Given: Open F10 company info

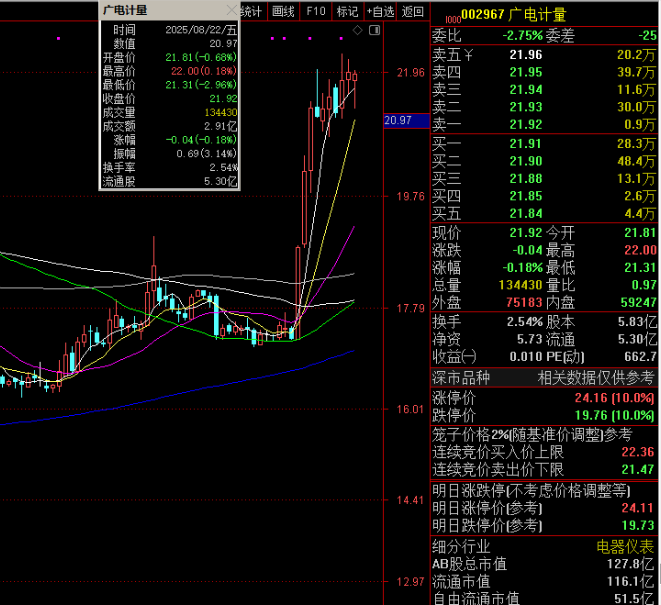Looking at the screenshot, I should point(316,11).
